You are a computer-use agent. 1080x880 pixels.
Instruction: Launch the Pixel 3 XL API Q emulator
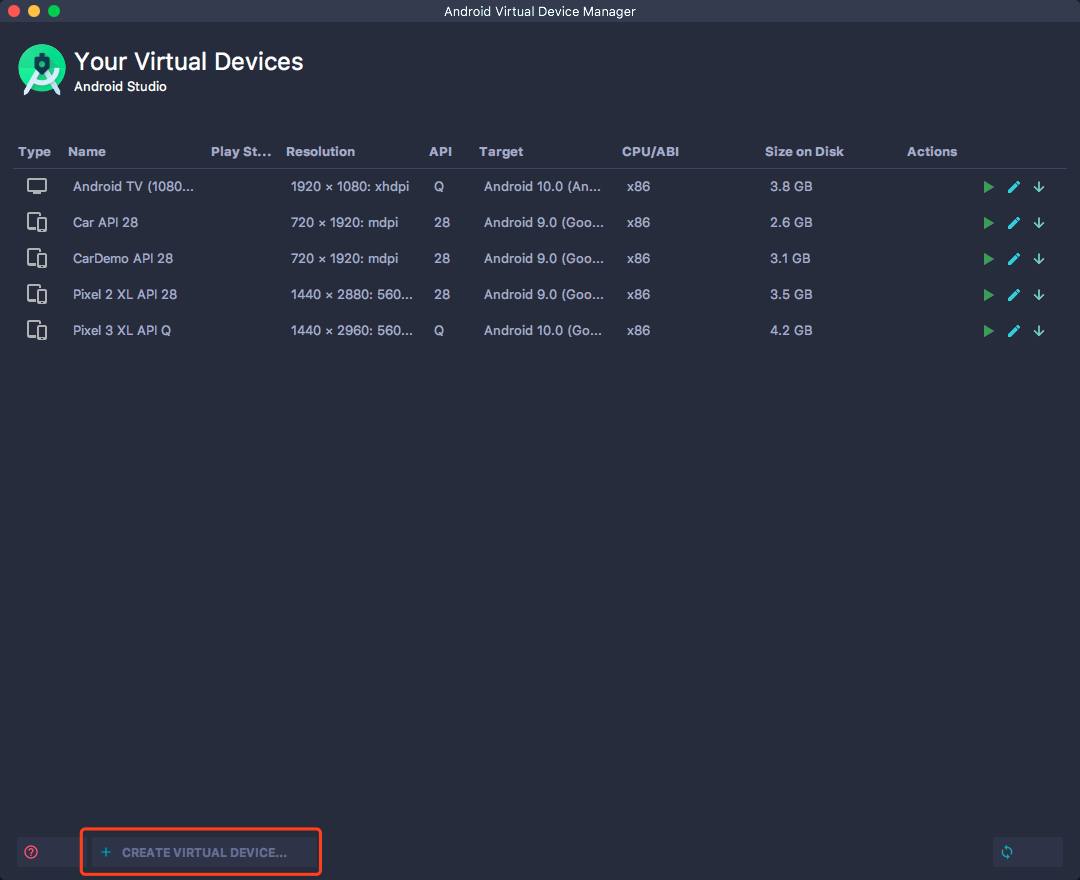[x=988, y=331]
